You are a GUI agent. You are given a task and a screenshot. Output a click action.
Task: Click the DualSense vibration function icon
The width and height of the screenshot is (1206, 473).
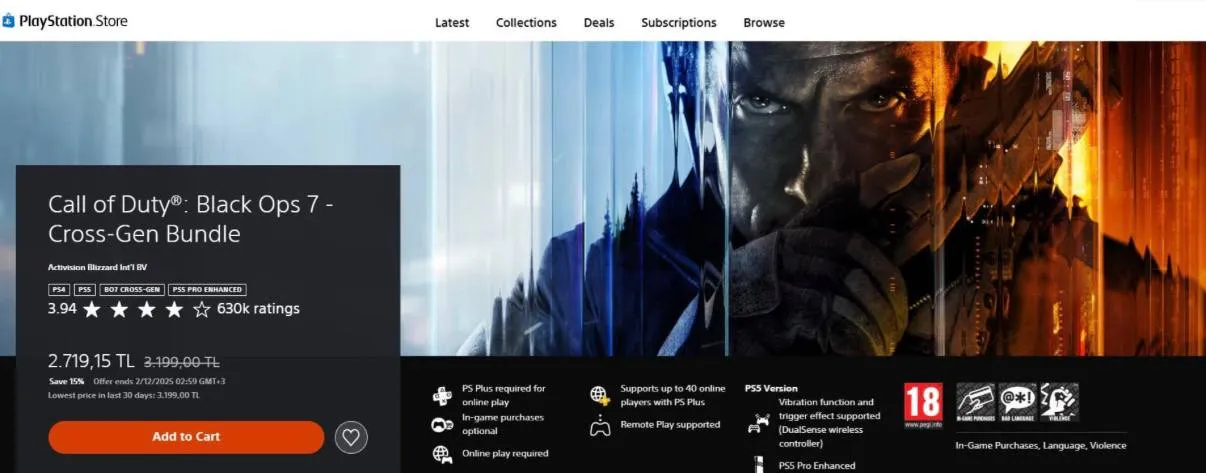[x=757, y=423]
